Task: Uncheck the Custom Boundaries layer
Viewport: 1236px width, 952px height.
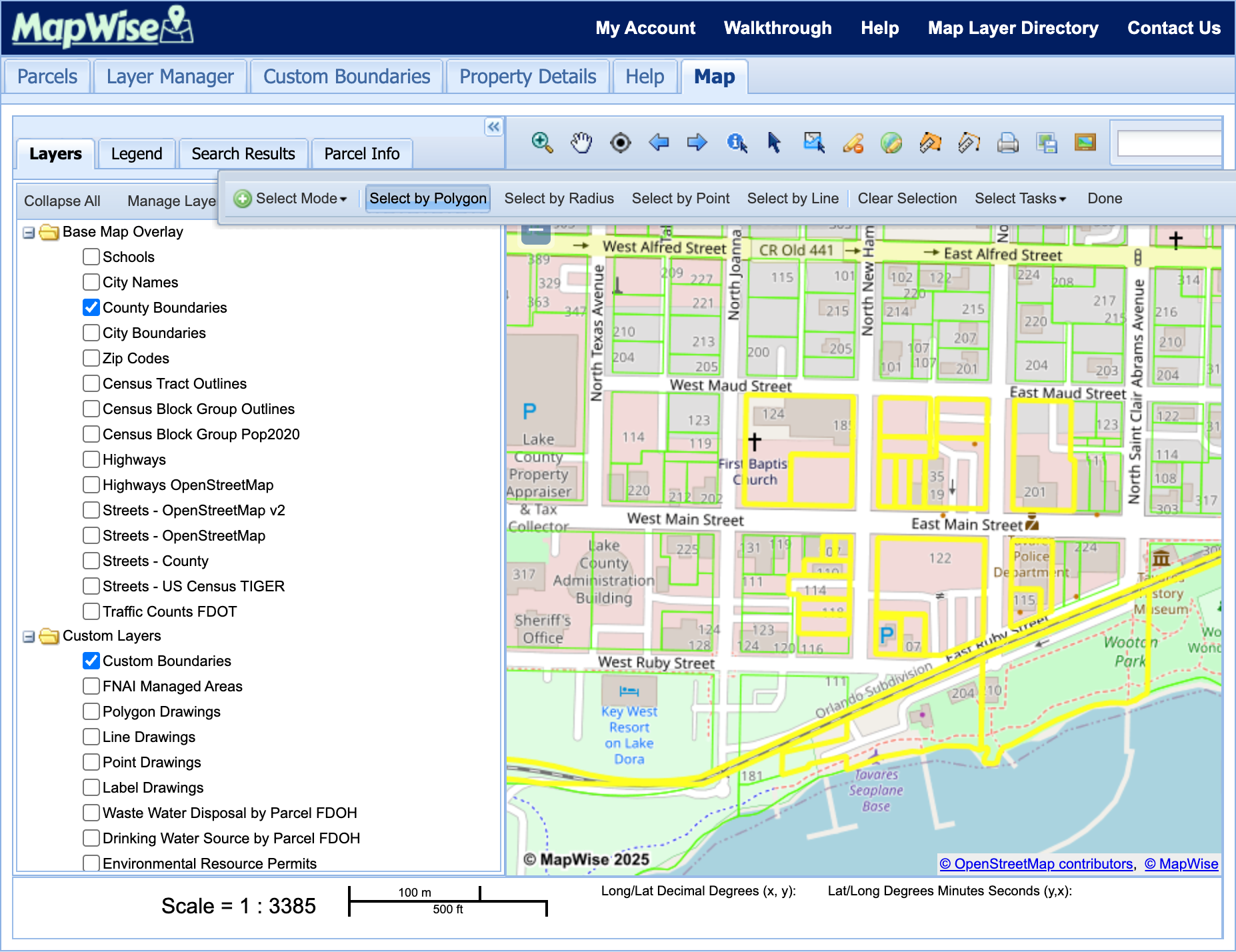Action: click(x=91, y=661)
